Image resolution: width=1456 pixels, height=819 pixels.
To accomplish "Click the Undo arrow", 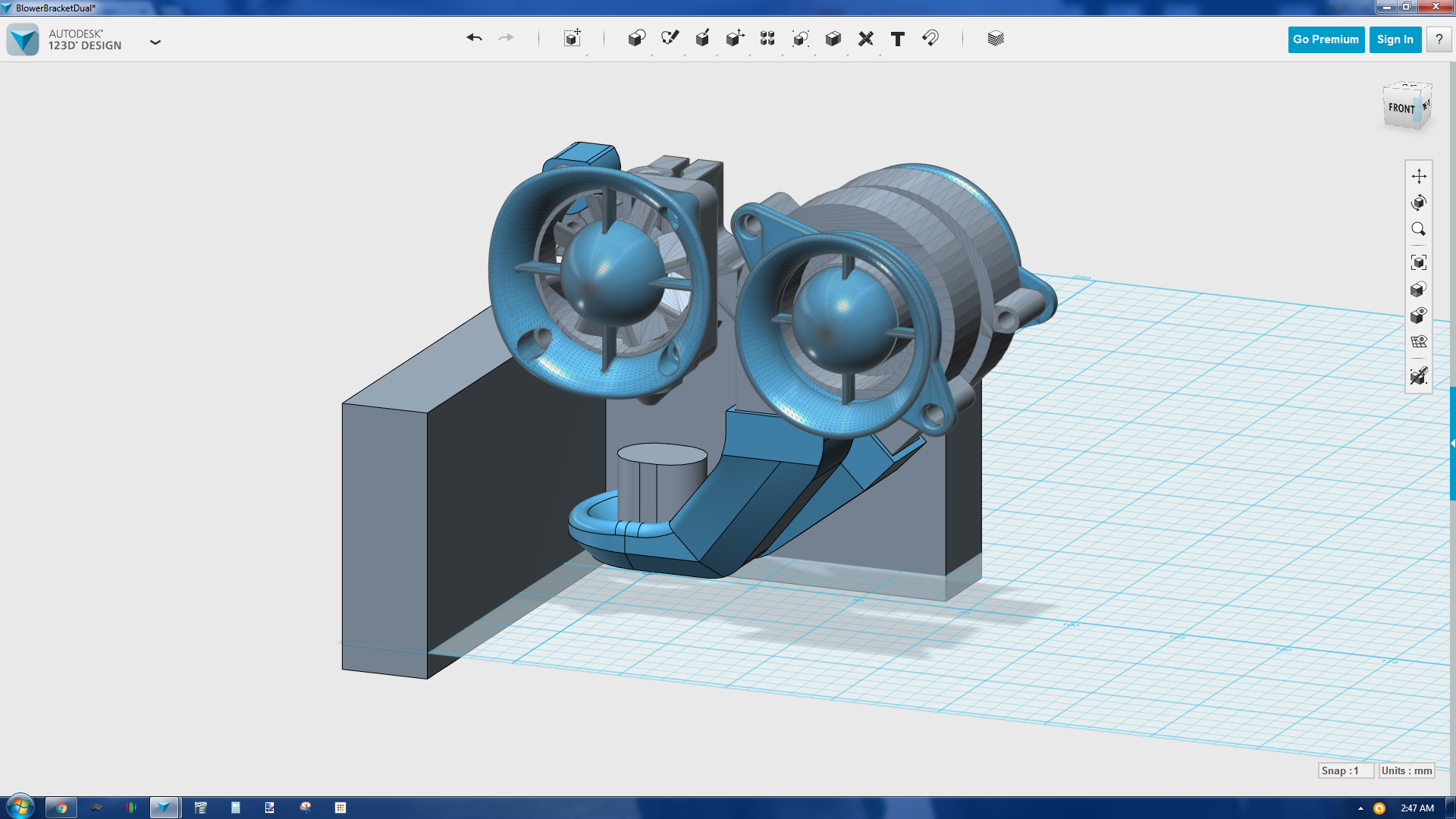I will click(x=474, y=38).
